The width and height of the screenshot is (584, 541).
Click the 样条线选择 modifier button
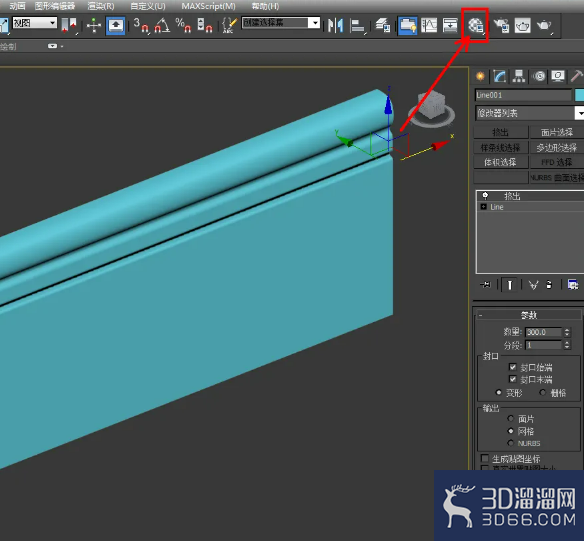tap(500, 147)
